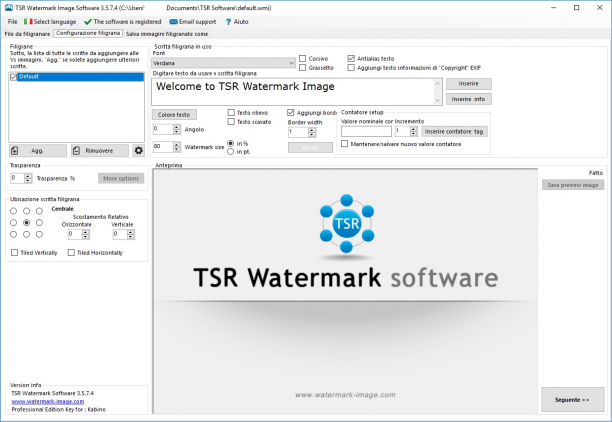
Task: Click into the watermark text field
Action: pyautogui.click(x=293, y=92)
